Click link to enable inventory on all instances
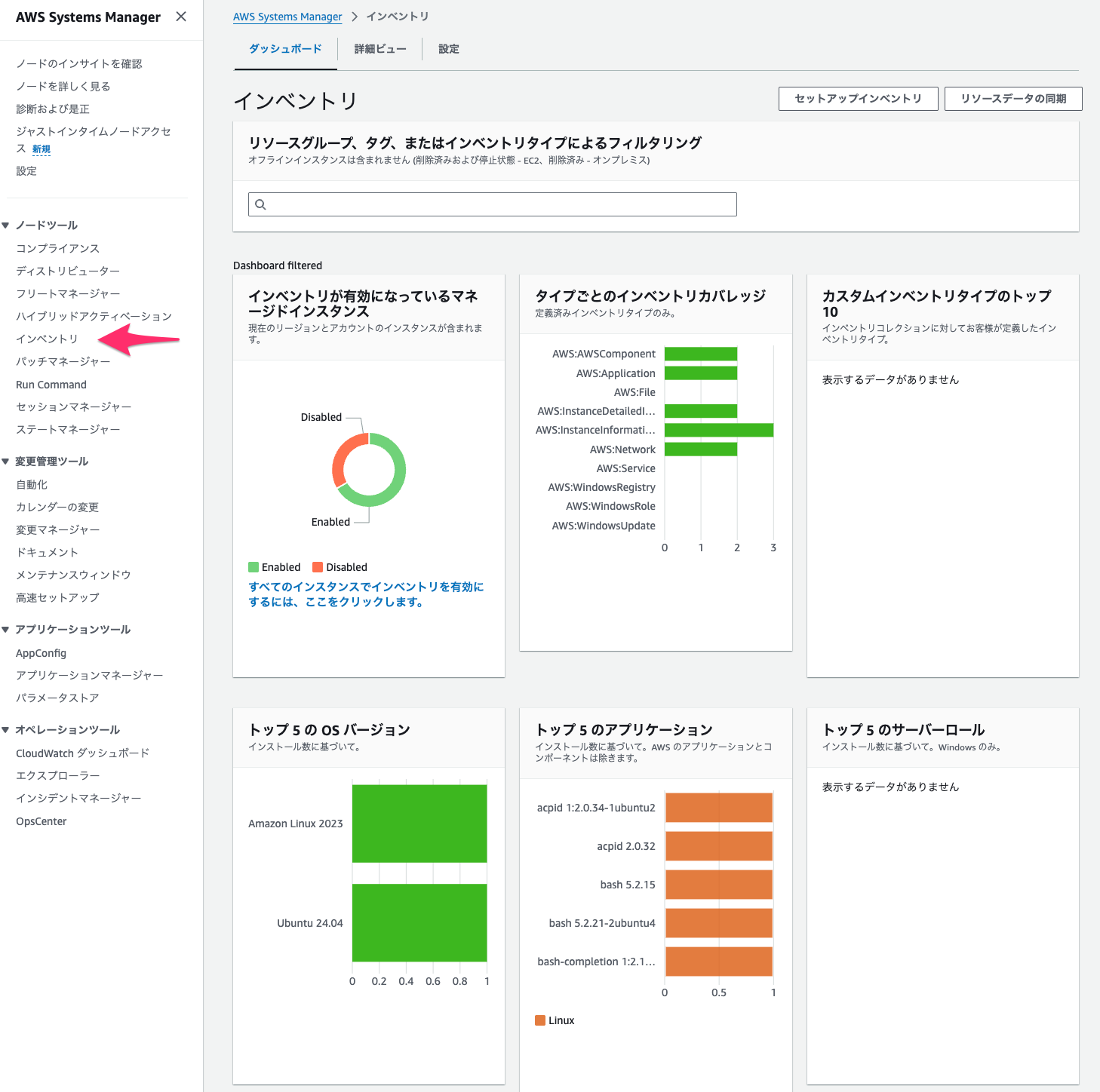 [x=366, y=594]
